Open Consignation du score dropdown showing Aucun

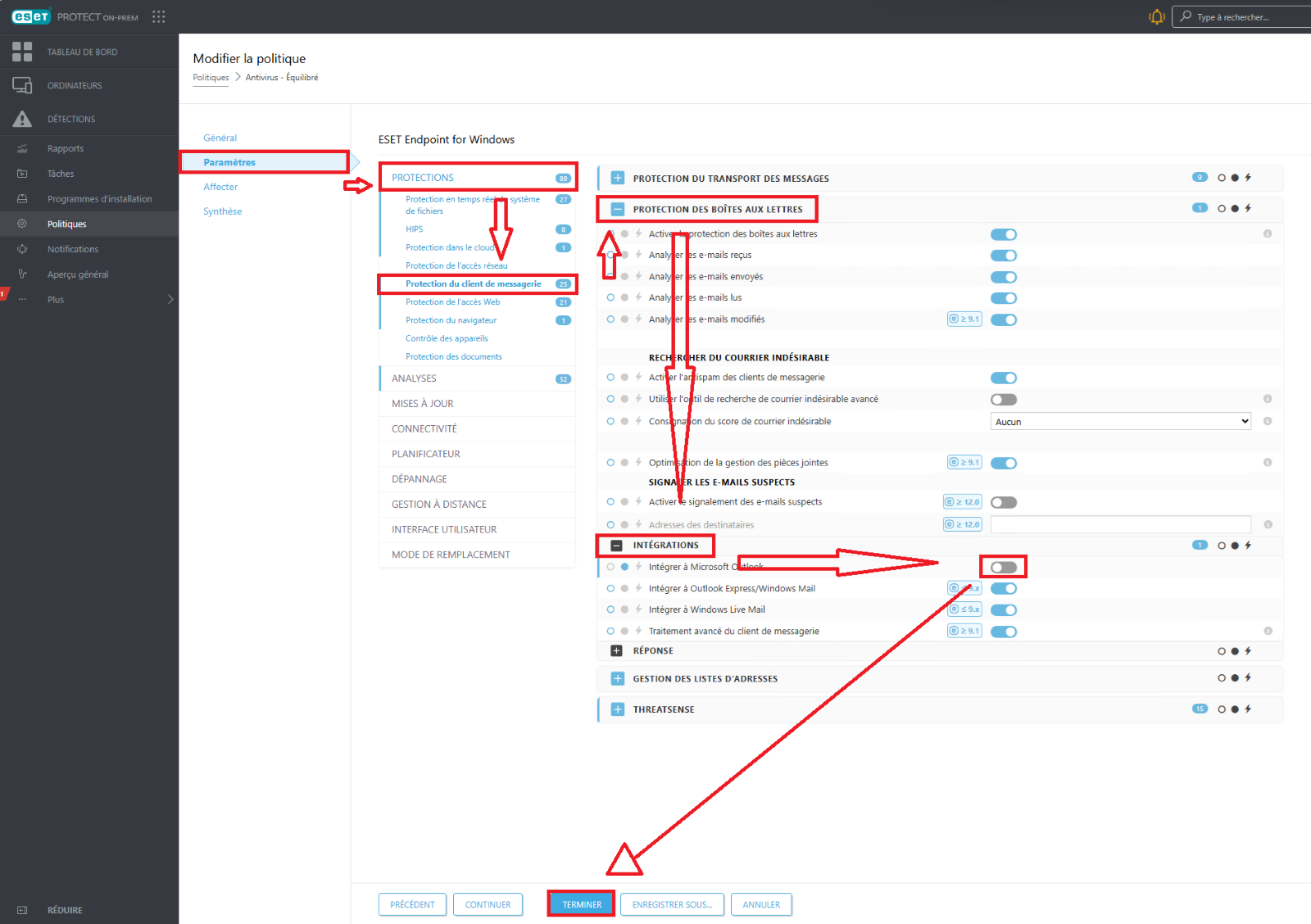(1121, 421)
